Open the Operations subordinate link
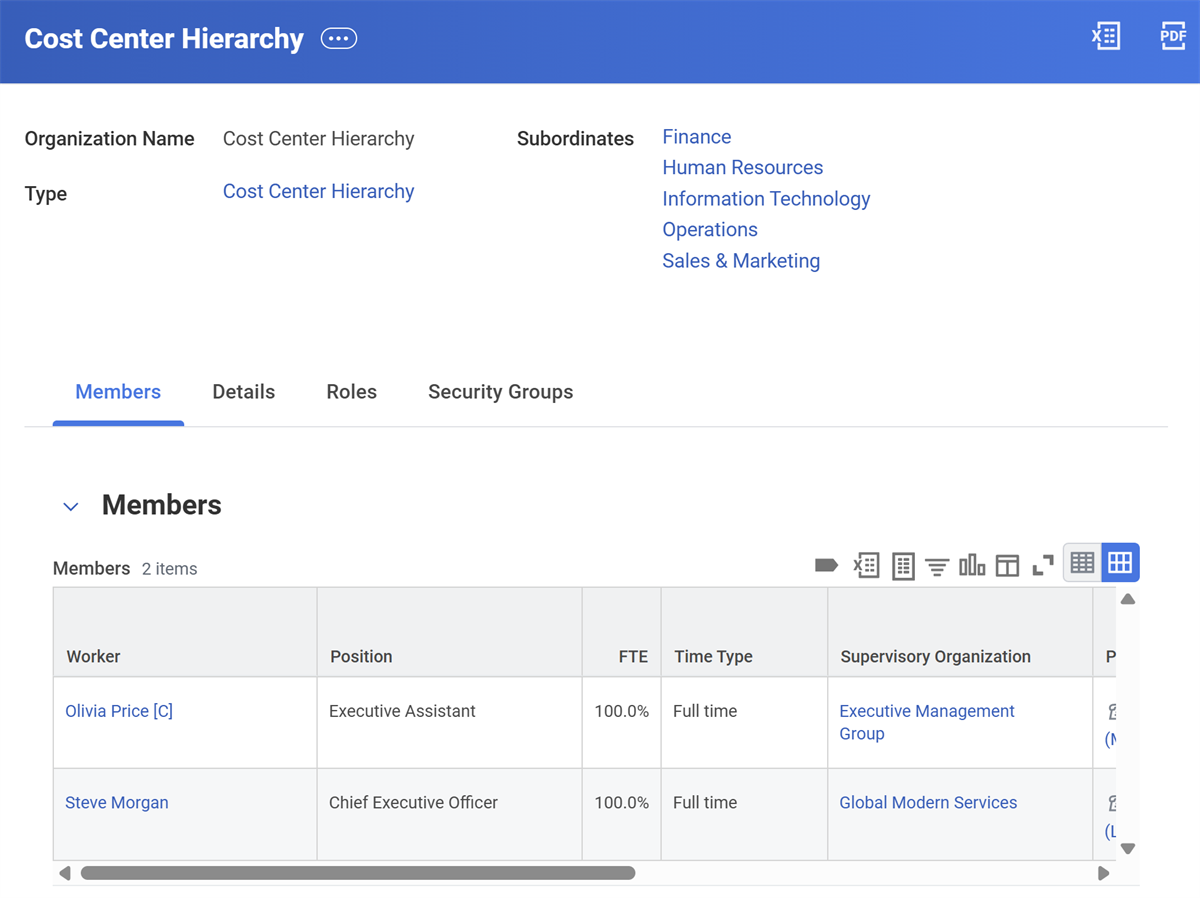 point(710,230)
